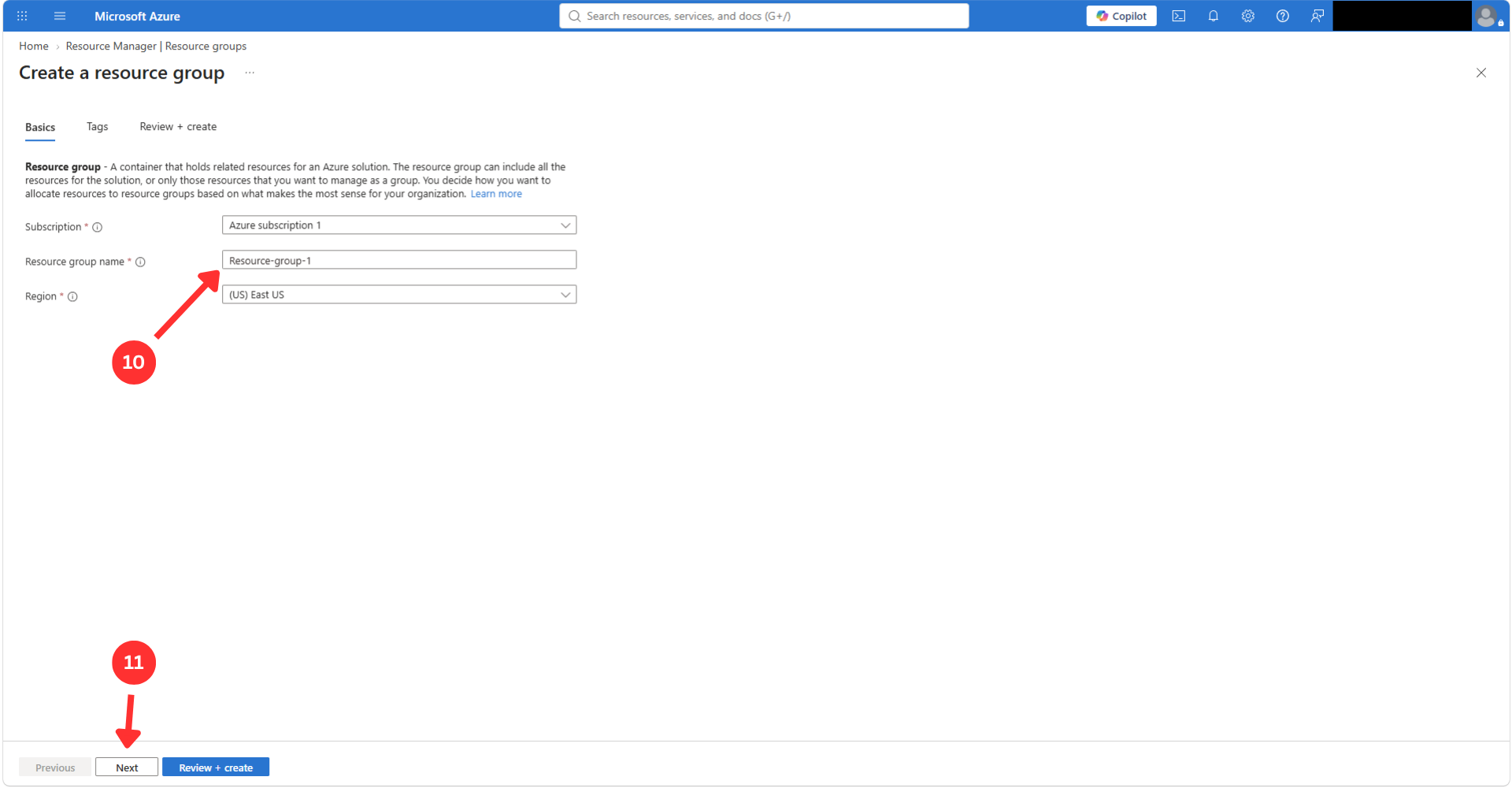Screen dimensions: 1512x788
Task: Click the Previous button
Action: (55, 768)
